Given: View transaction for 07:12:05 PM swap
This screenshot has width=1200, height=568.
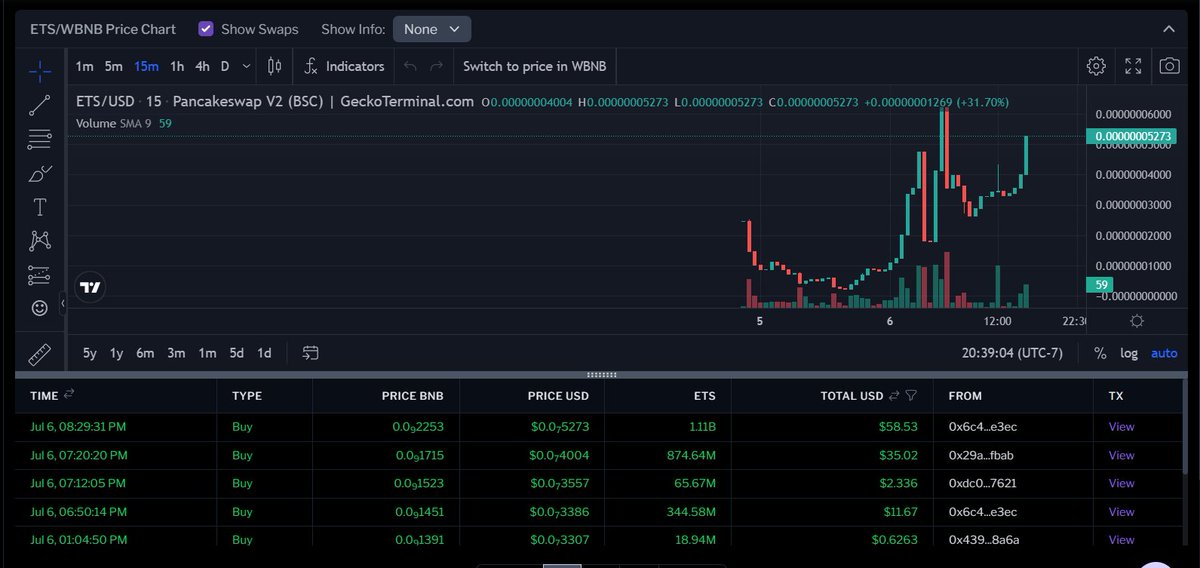Looking at the screenshot, I should (x=1121, y=483).
